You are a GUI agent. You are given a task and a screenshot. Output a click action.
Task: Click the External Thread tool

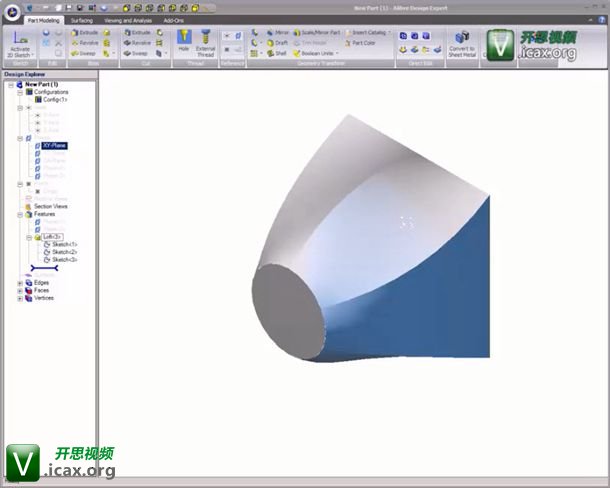205,44
